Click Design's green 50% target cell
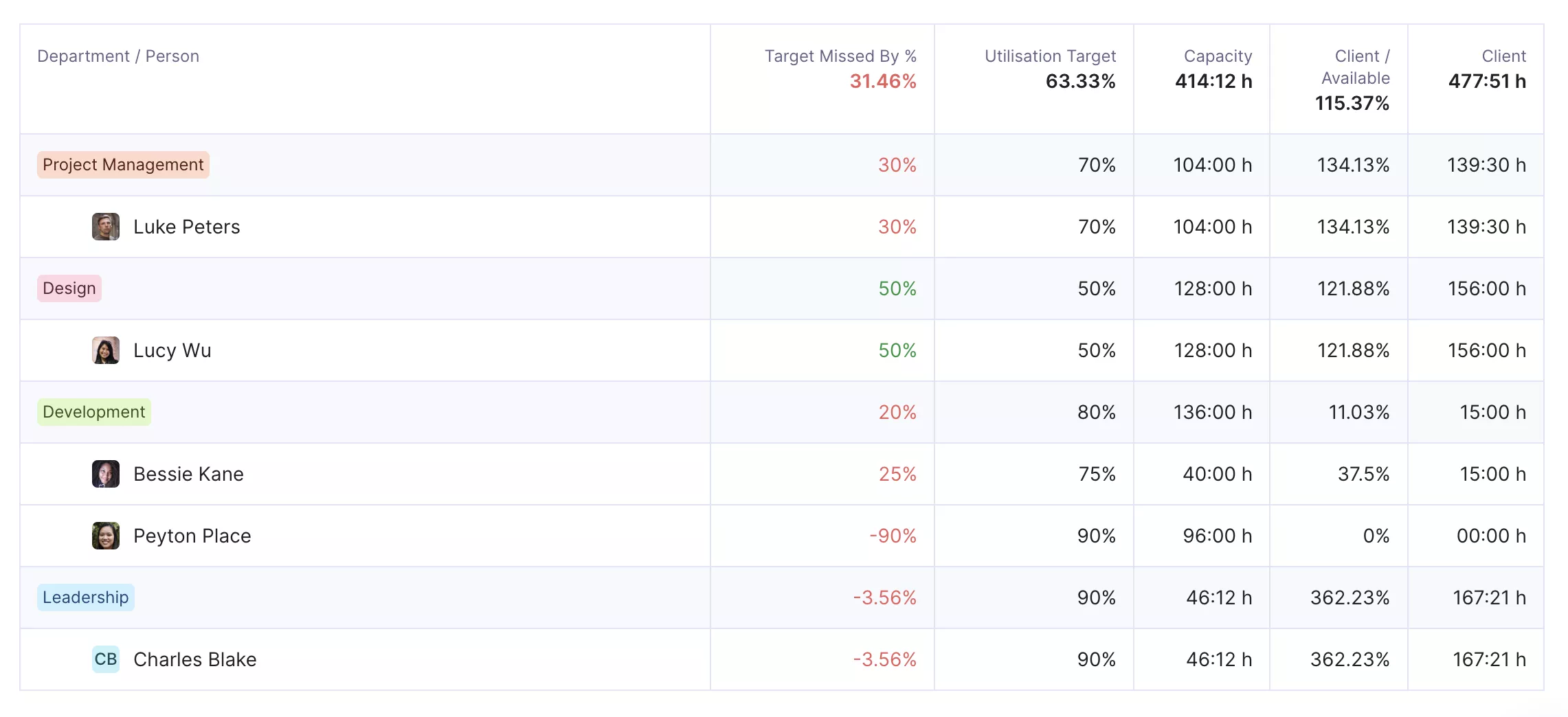The height and width of the screenshot is (717, 1568). coord(897,288)
